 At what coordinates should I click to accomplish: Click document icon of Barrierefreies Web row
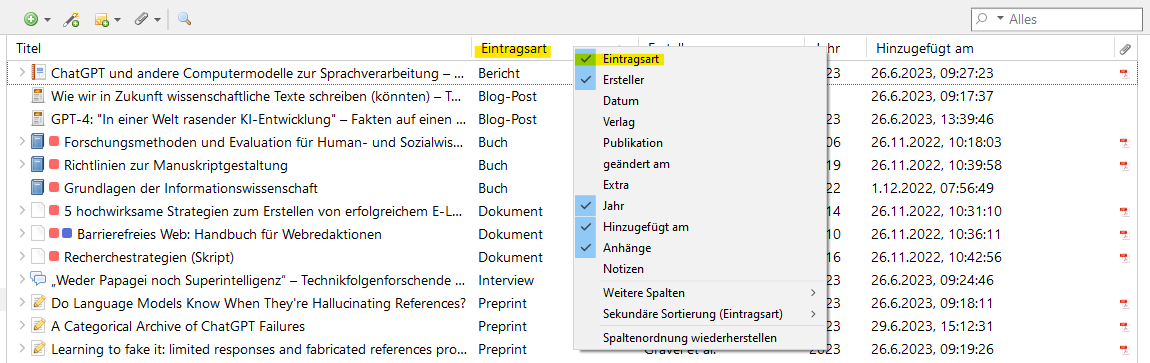click(x=38, y=234)
